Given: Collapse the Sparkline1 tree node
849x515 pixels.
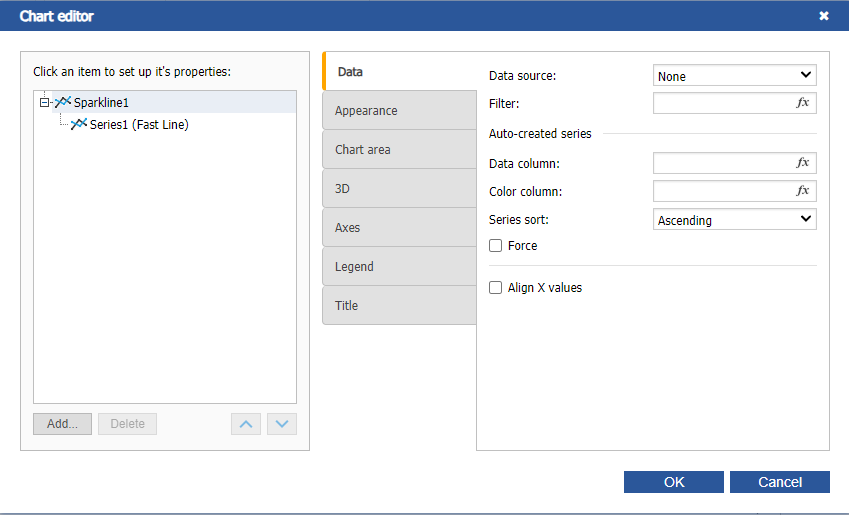Looking at the screenshot, I should [44, 102].
